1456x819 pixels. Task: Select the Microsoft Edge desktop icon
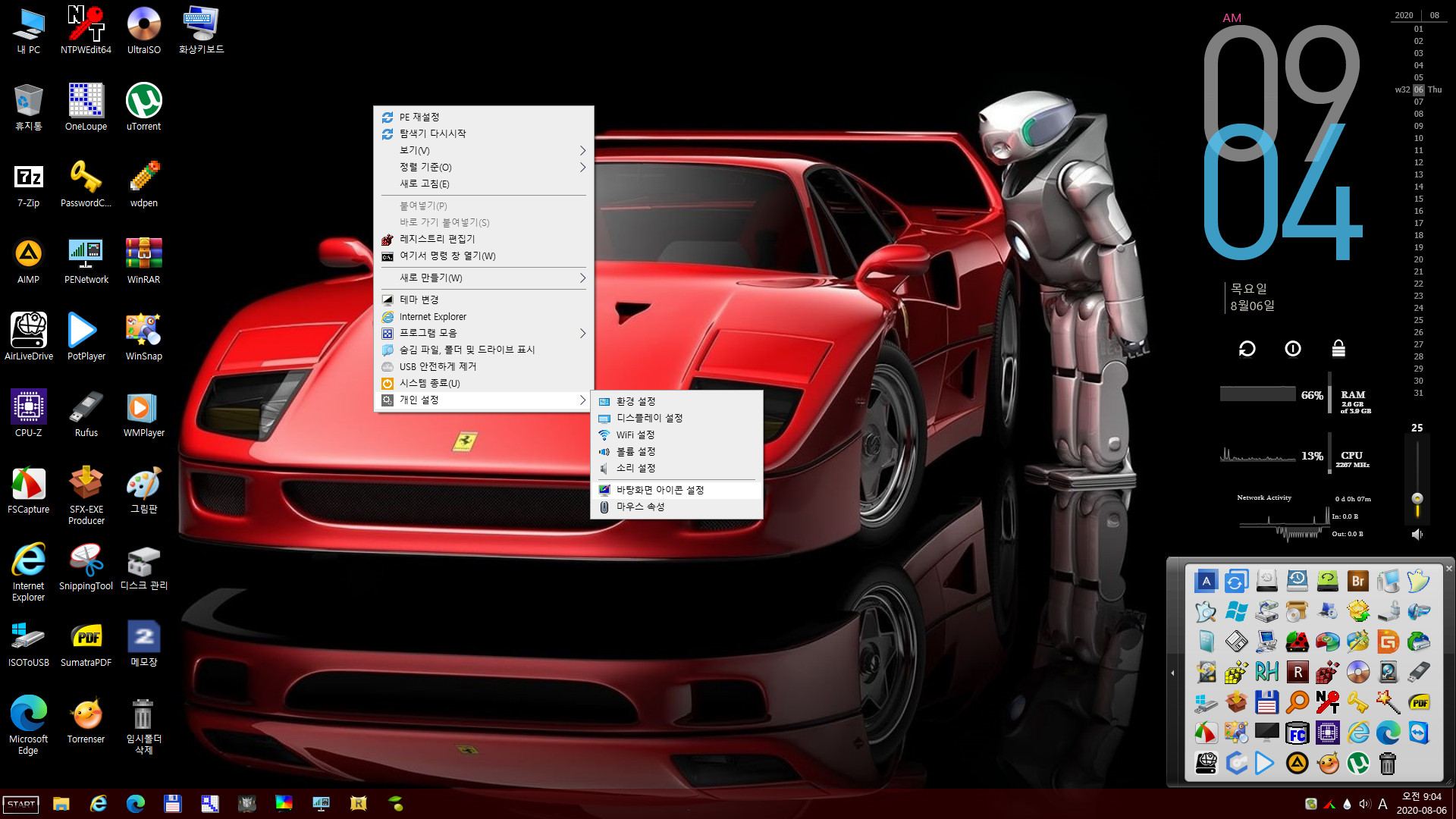coord(28,725)
